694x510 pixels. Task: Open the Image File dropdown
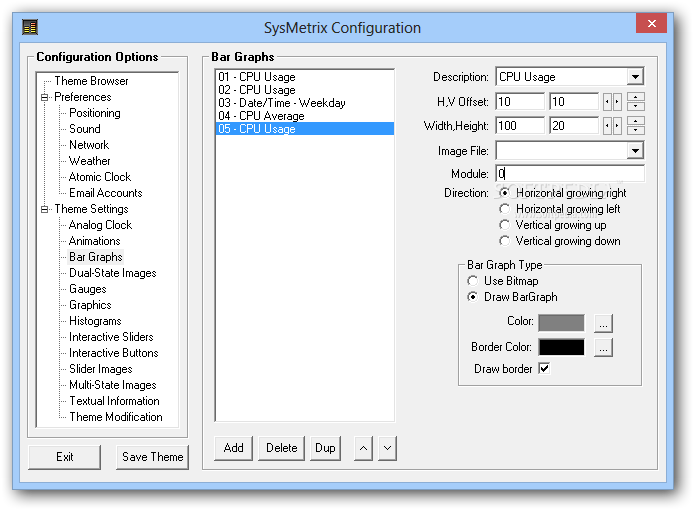point(635,151)
